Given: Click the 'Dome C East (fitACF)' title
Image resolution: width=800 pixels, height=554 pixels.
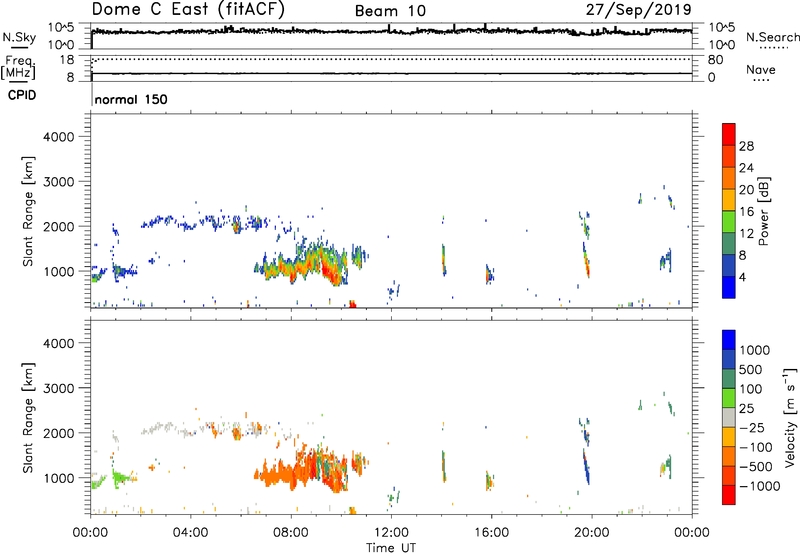Looking at the screenshot, I should pyautogui.click(x=188, y=10).
